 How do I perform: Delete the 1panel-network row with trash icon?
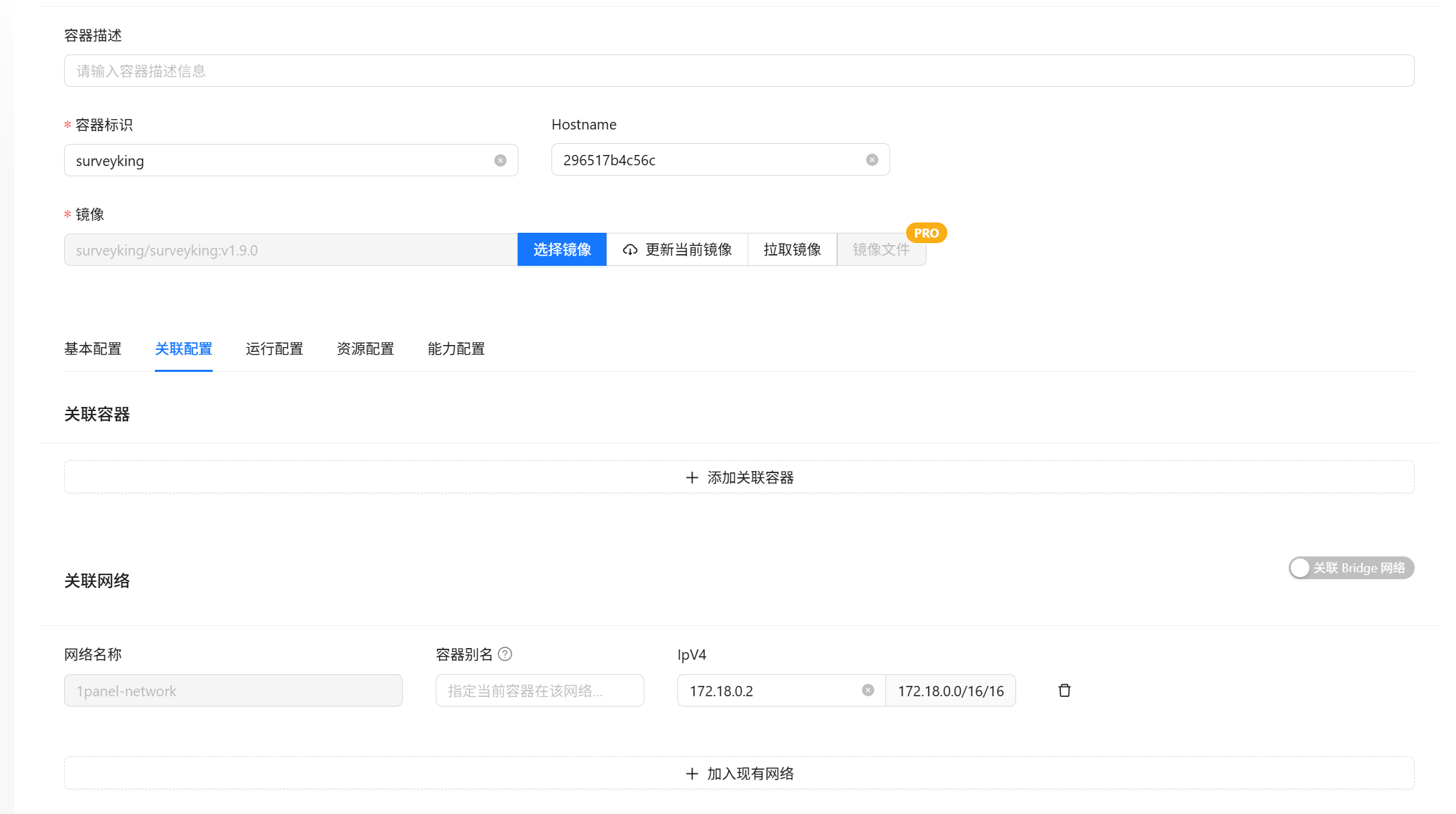(x=1064, y=690)
